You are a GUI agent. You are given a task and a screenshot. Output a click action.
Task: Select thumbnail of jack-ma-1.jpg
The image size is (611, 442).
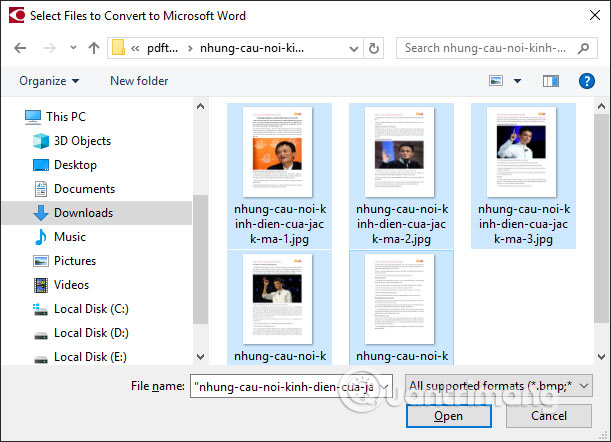277,152
